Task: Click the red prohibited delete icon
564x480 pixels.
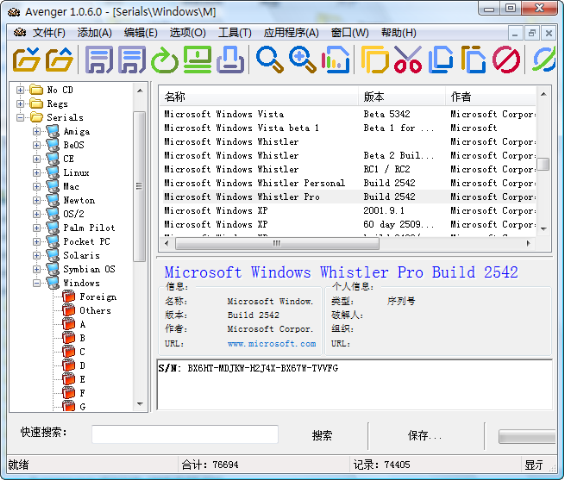Action: click(x=506, y=59)
